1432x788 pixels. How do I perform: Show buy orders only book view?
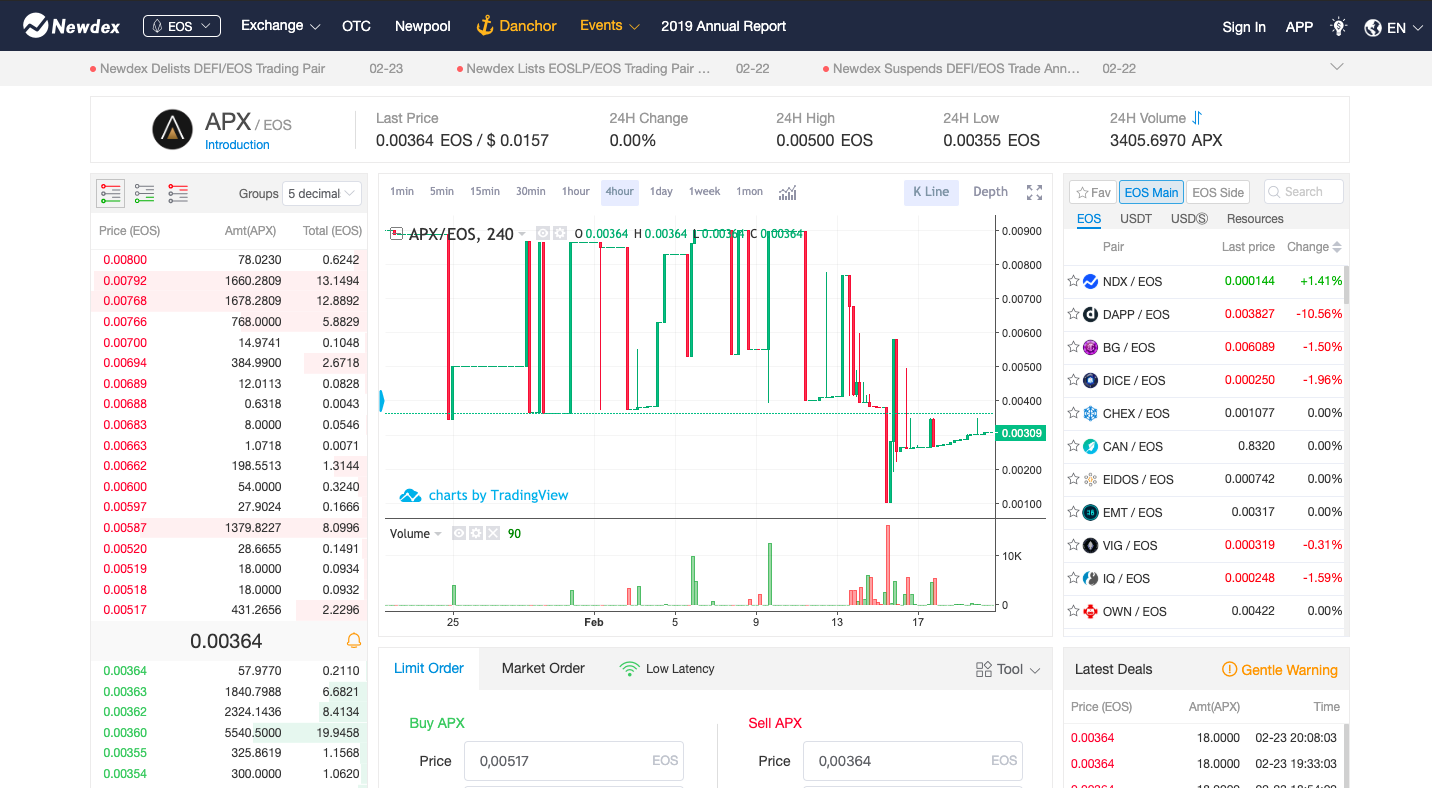point(145,193)
